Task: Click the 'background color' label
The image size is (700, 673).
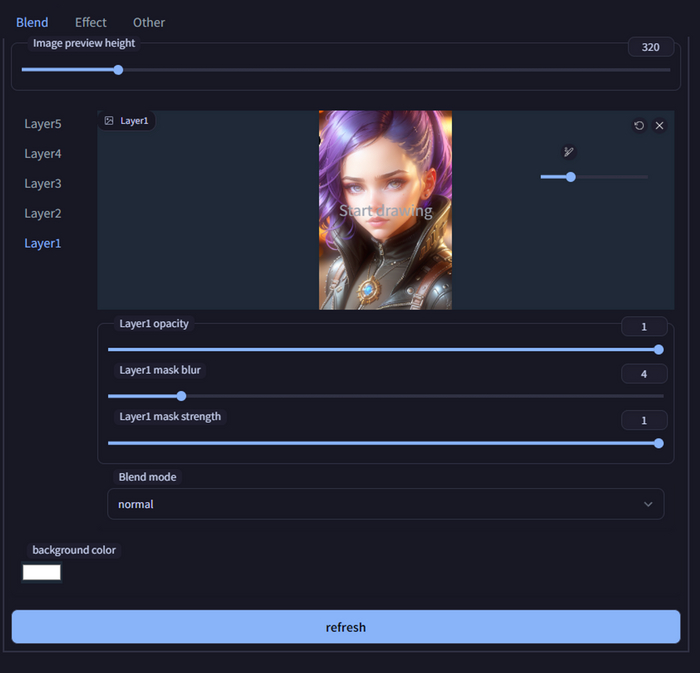Action: click(74, 550)
